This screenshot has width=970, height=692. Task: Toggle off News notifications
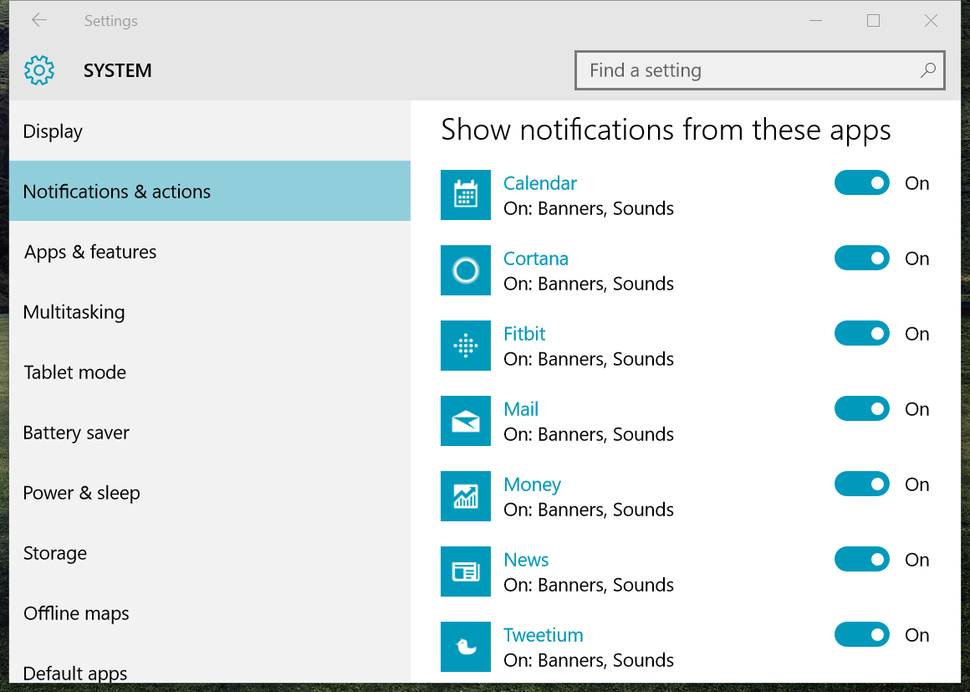[x=861, y=559]
